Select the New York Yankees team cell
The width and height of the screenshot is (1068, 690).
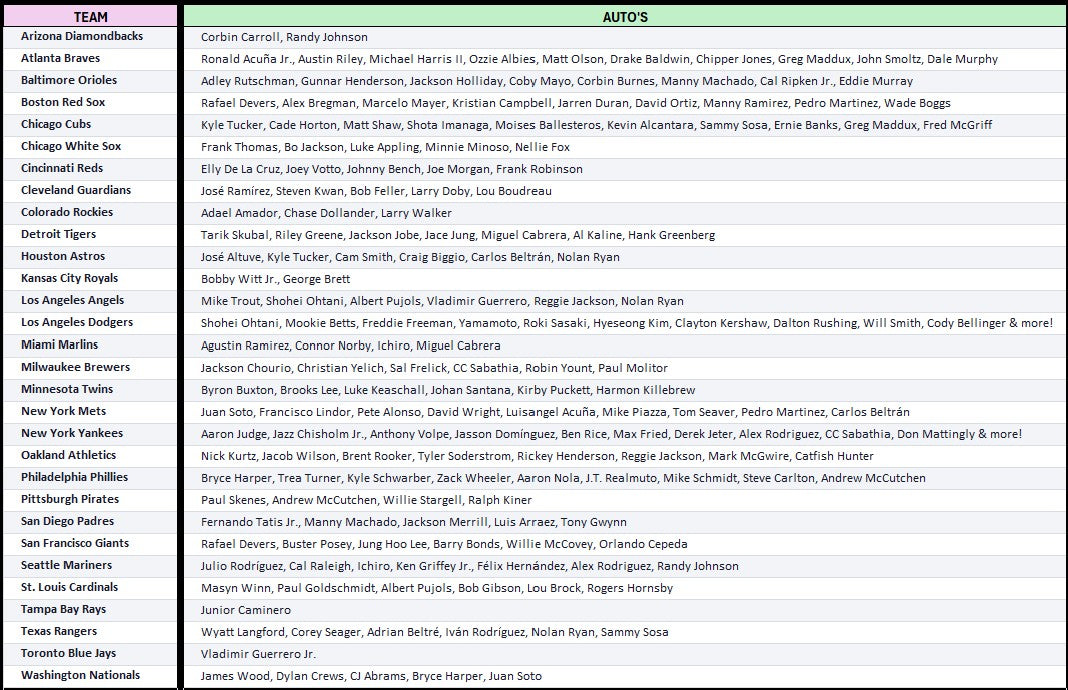click(90, 434)
